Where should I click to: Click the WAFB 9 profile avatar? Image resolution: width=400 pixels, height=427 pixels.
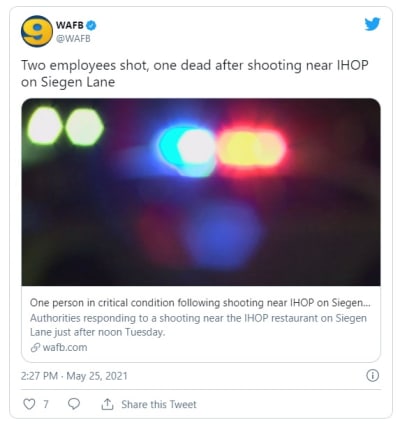pos(36,31)
